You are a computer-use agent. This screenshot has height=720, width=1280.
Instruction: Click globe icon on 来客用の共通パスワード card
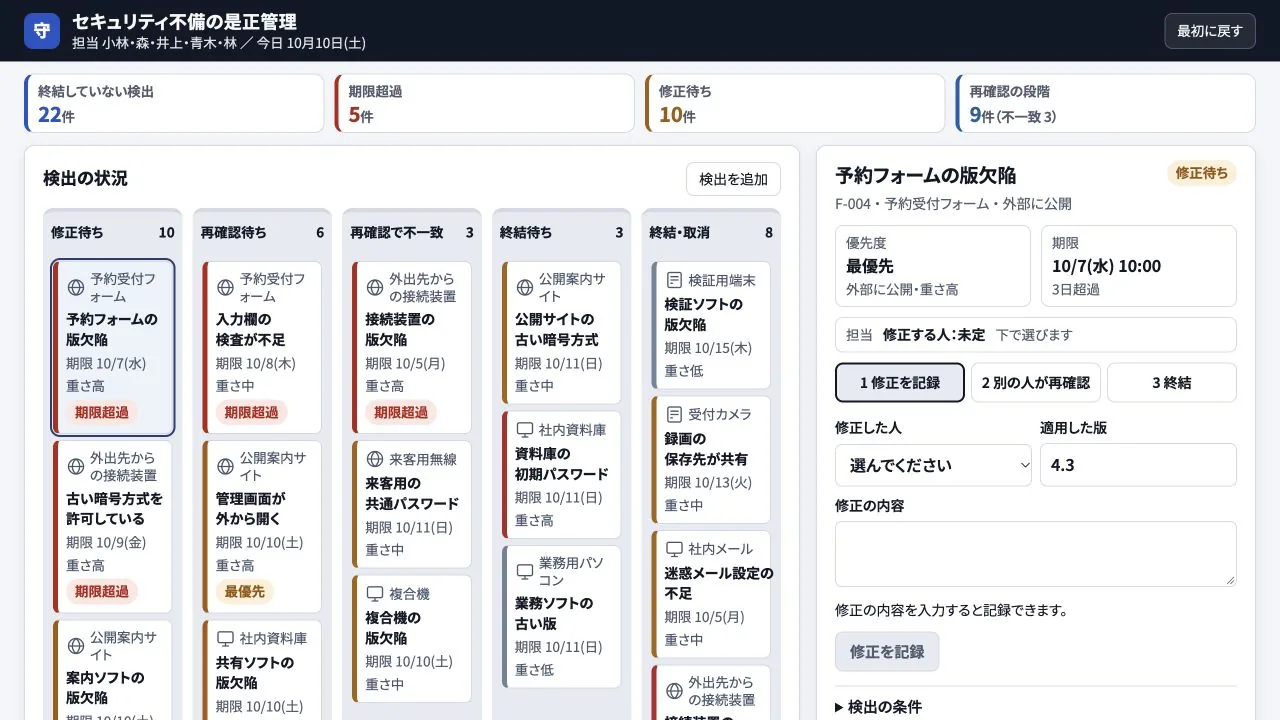pos(375,459)
